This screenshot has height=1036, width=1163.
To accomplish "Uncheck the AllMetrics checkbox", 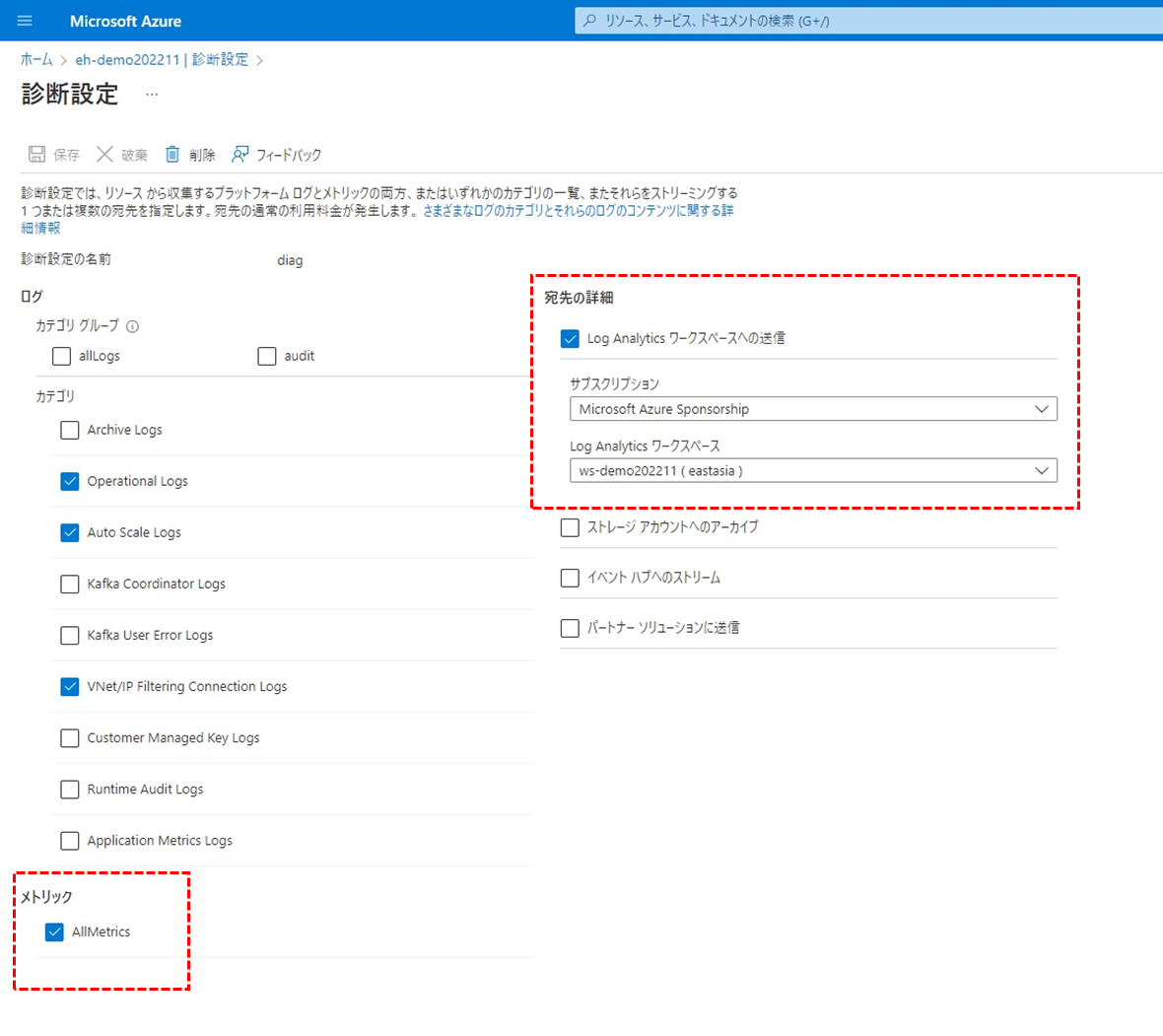I will coord(54,932).
